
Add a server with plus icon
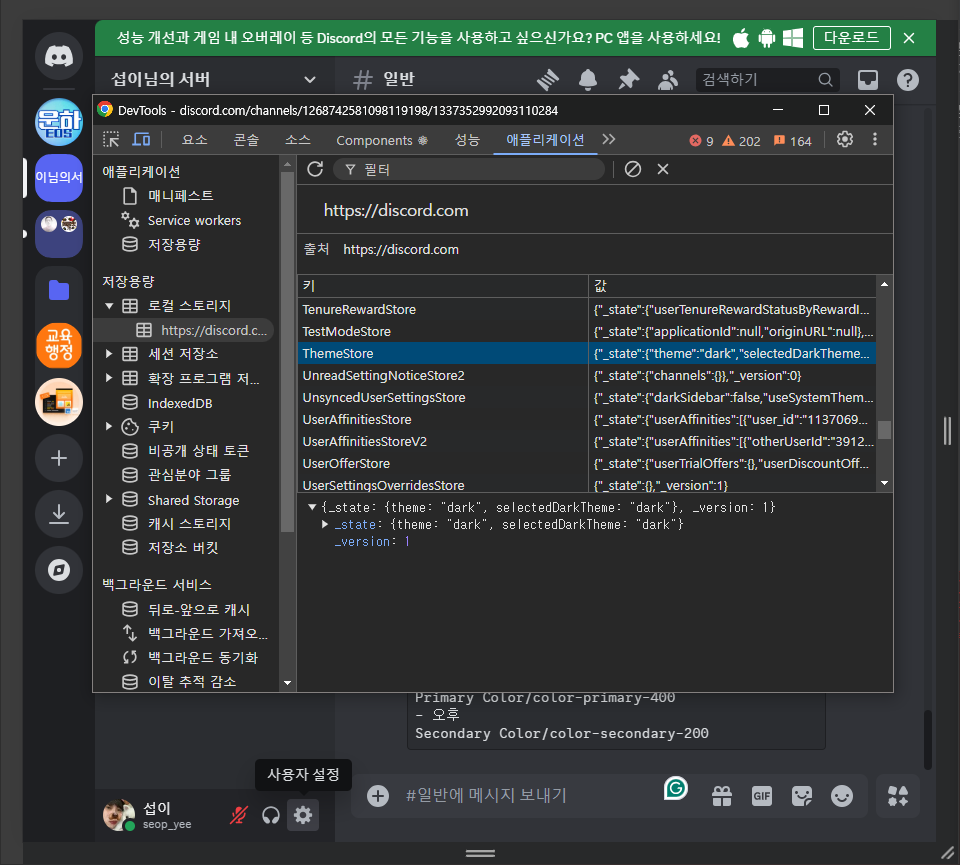[59, 458]
